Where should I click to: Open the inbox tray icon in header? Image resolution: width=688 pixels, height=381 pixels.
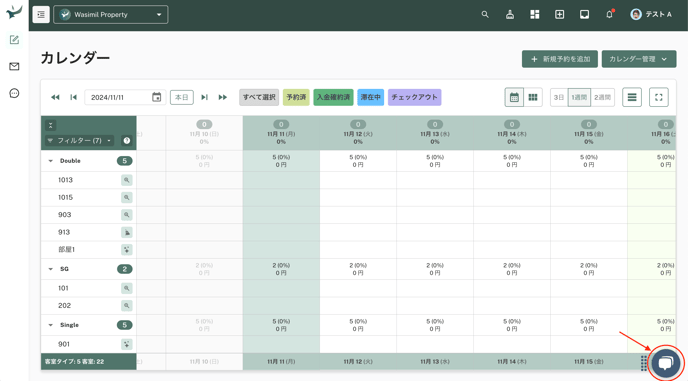point(584,14)
